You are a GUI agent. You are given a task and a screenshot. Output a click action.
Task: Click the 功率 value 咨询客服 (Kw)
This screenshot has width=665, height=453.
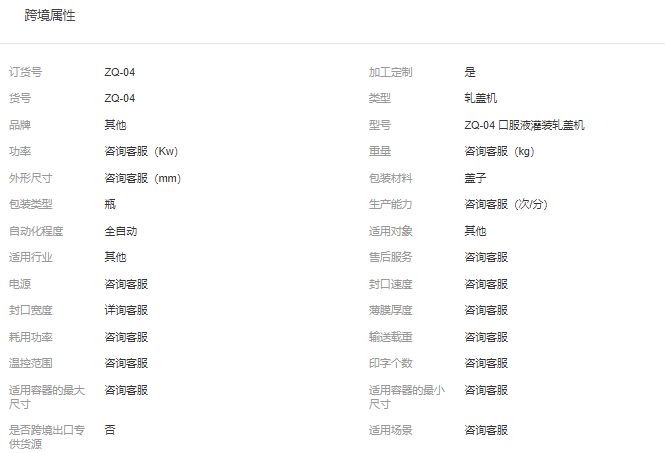tap(141, 152)
